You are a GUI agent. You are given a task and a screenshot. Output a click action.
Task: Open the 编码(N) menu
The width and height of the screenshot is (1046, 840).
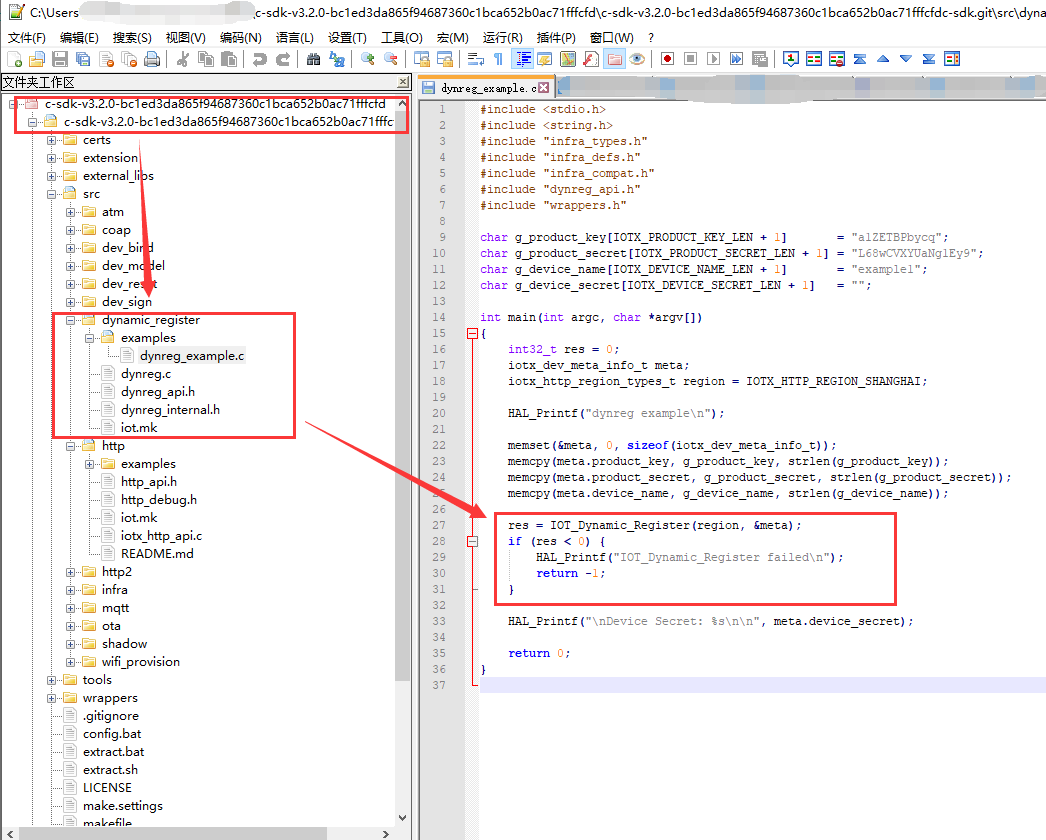click(x=241, y=38)
